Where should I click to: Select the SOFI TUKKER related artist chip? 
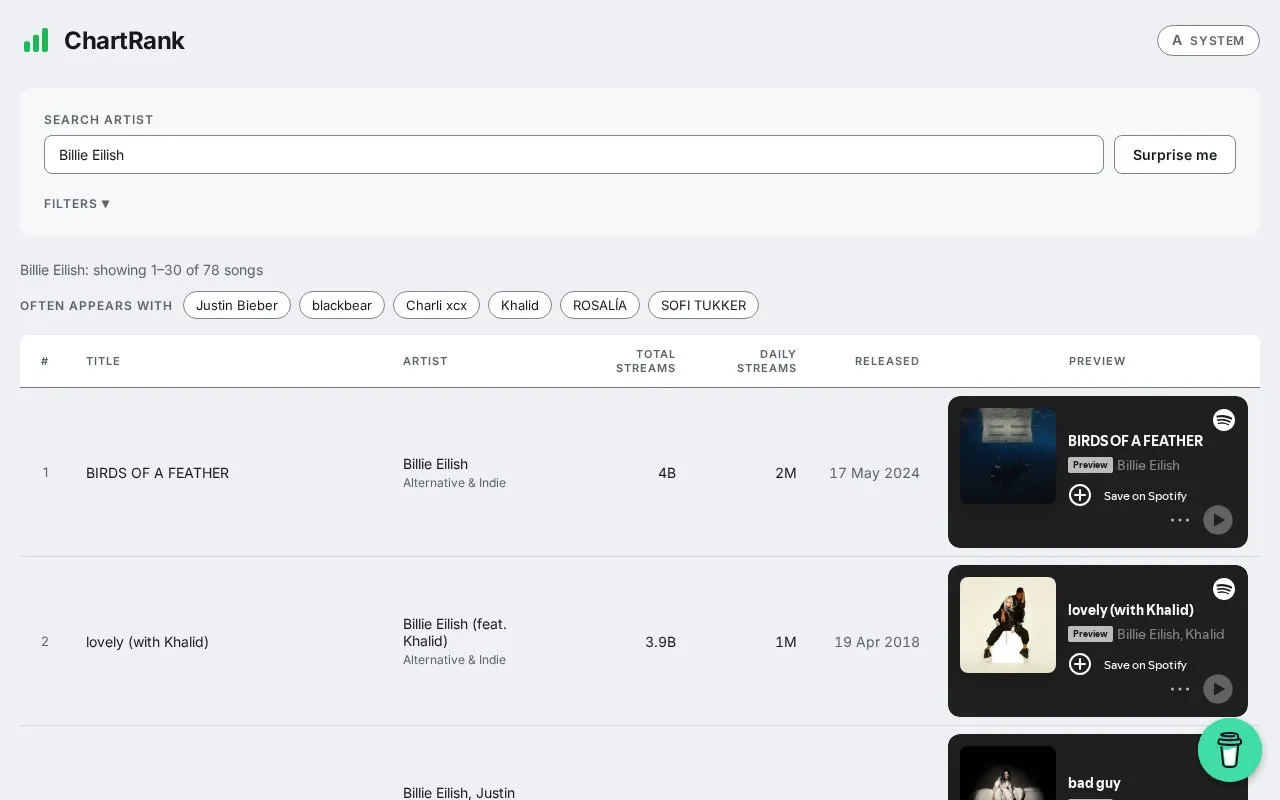point(703,305)
